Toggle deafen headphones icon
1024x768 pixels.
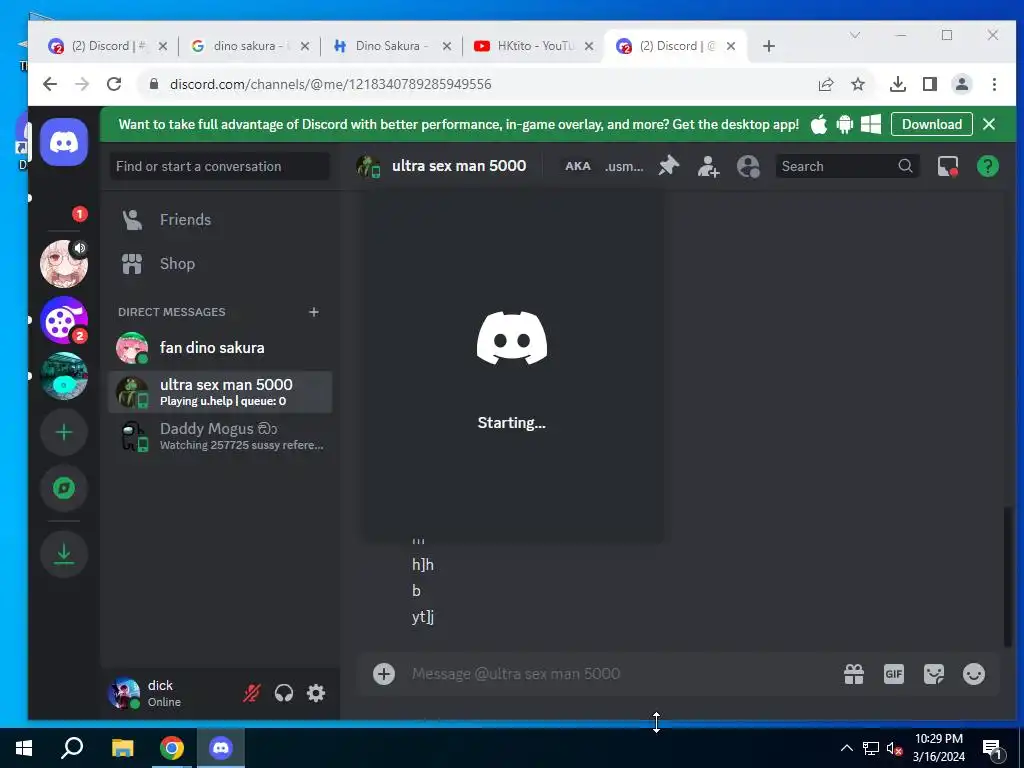[283, 693]
